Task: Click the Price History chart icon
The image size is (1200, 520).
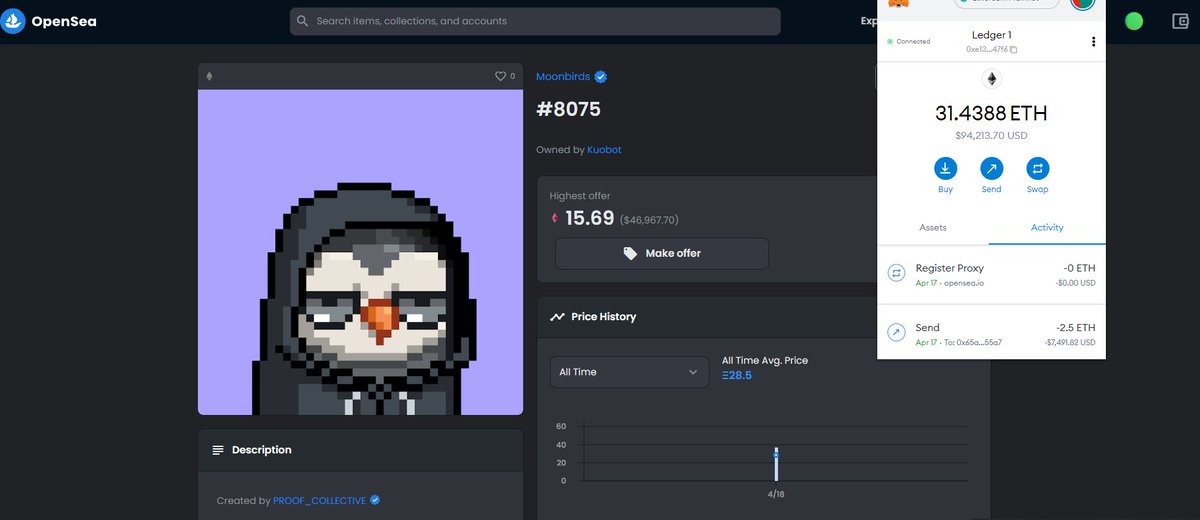Action: (557, 317)
